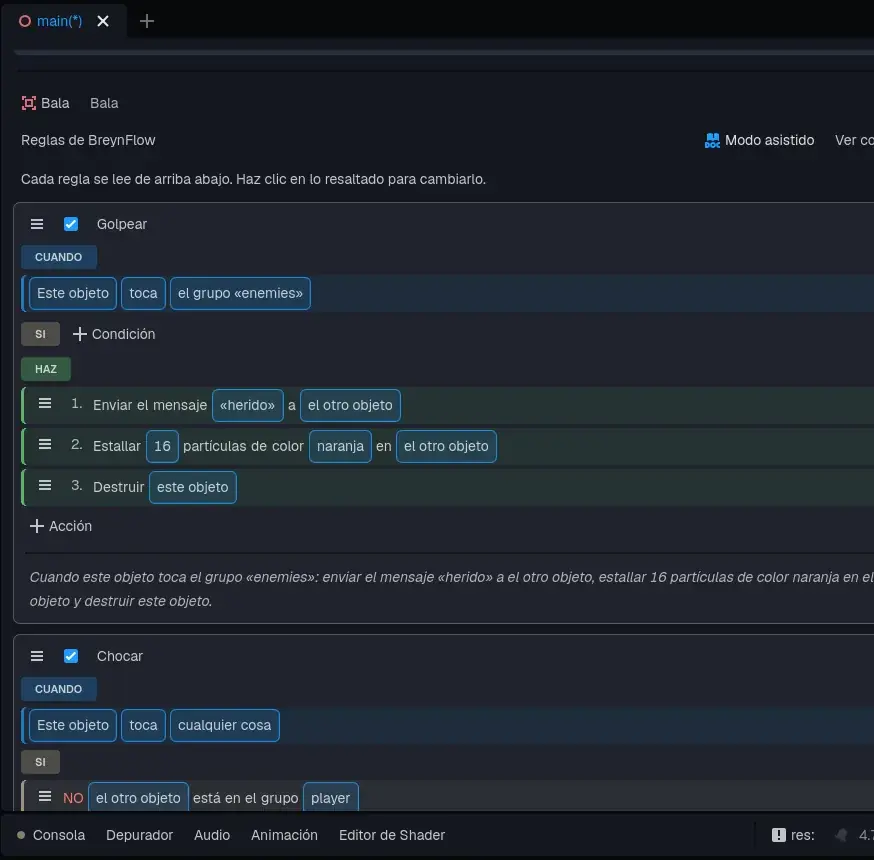Open the 'cualquier cosa' chip
The image size is (874, 860).
(x=225, y=725)
